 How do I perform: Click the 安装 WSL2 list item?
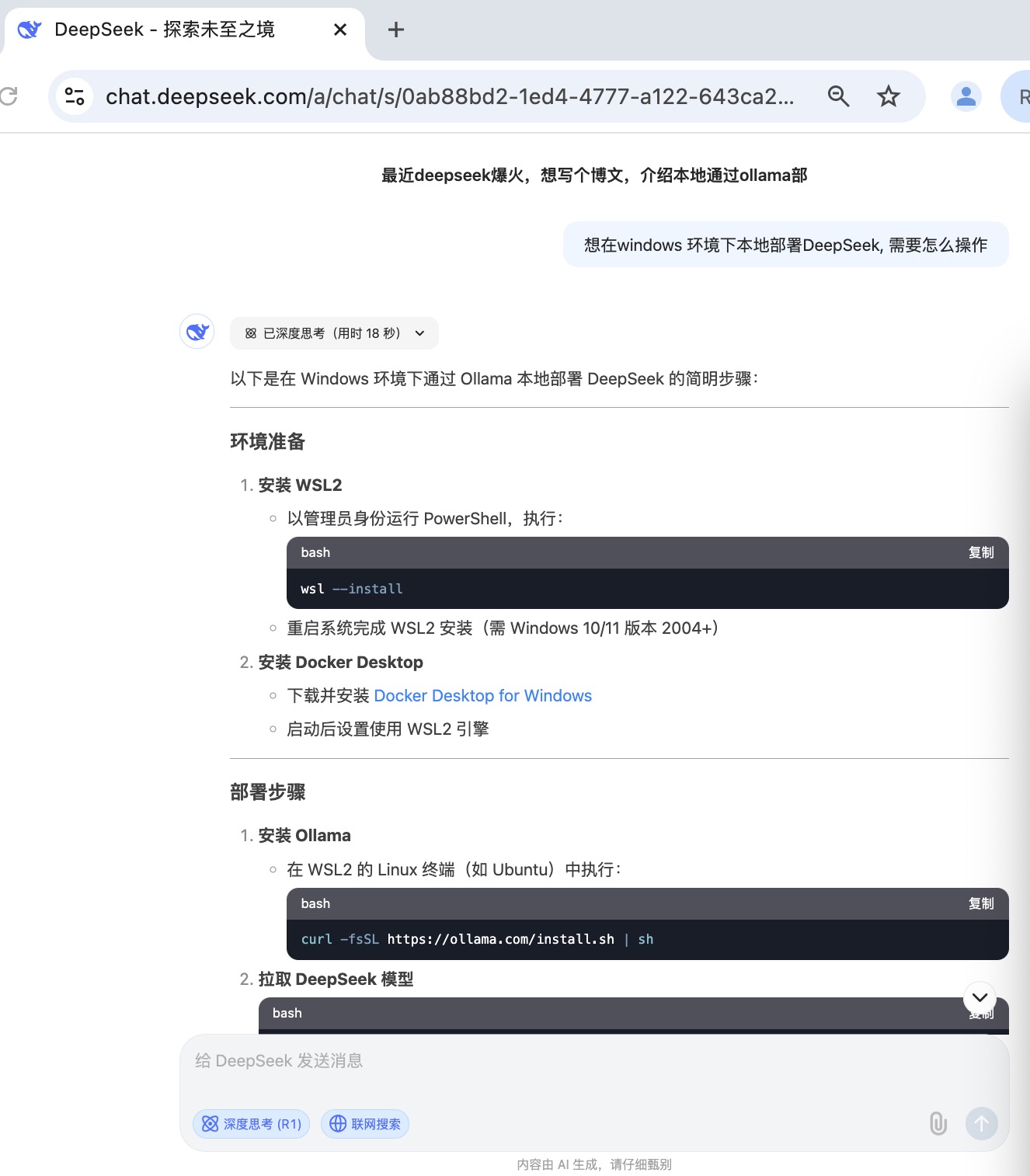pyautogui.click(x=300, y=485)
